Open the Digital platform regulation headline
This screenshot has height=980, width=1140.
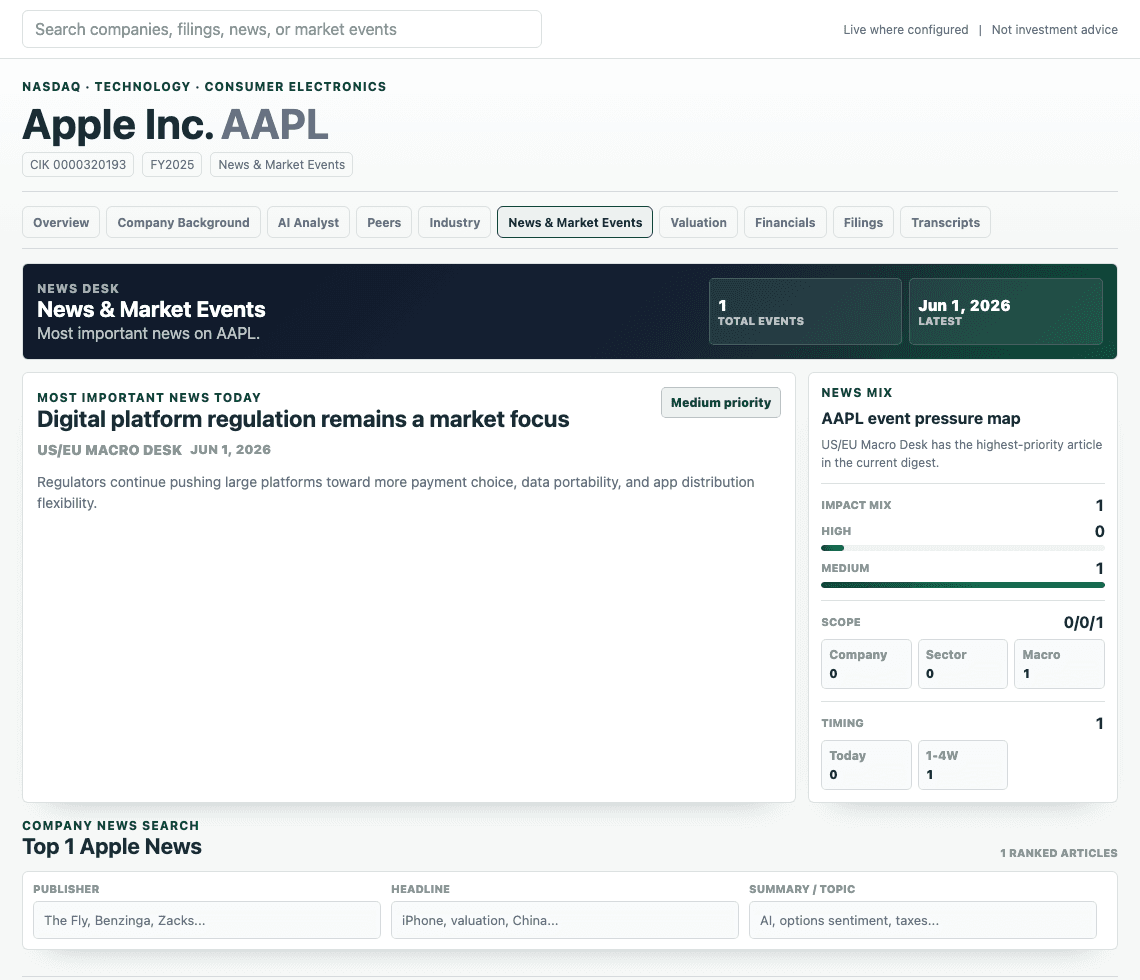[x=303, y=419]
